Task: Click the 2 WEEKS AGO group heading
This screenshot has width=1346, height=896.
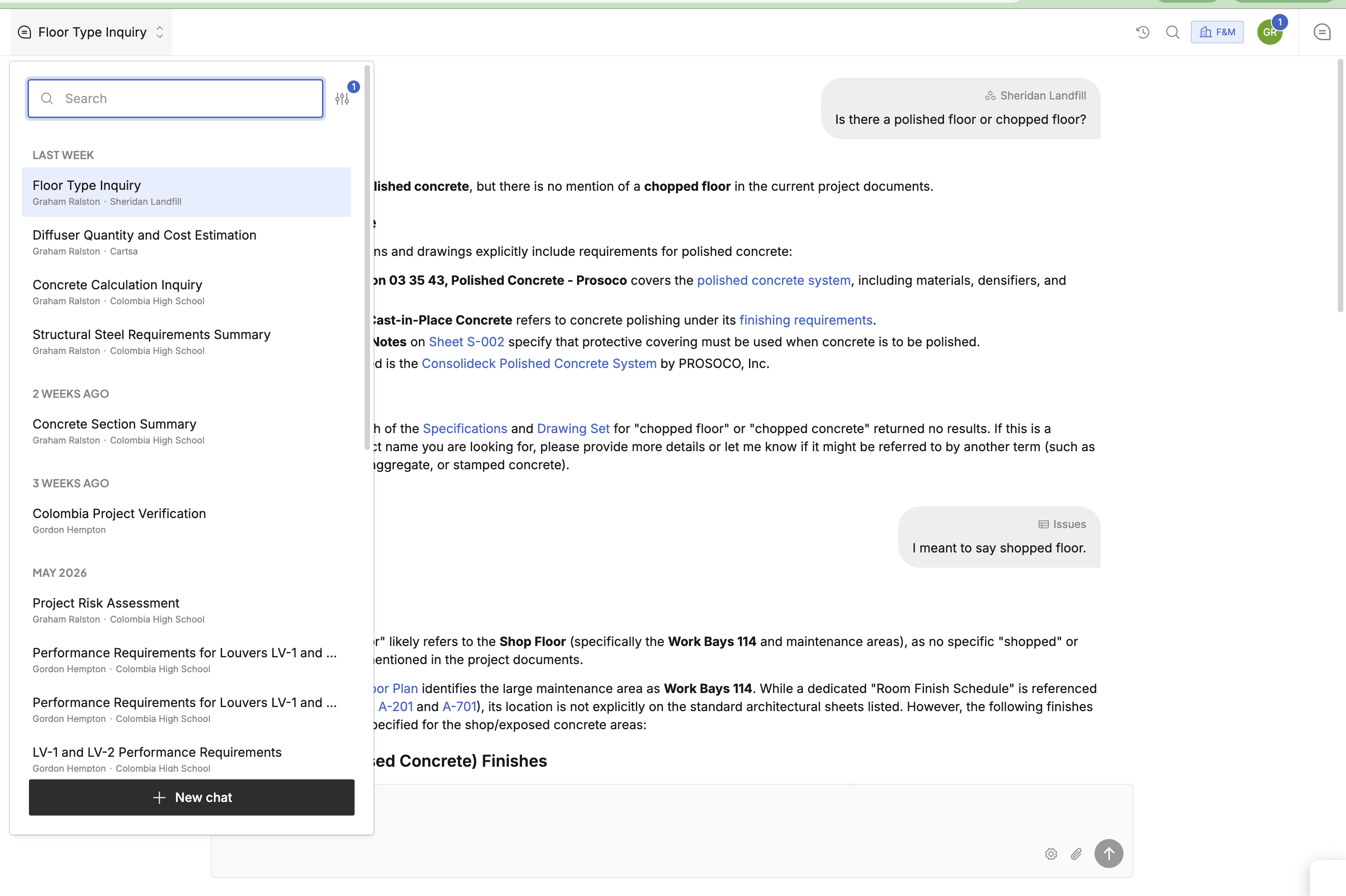Action: pyautogui.click(x=70, y=394)
